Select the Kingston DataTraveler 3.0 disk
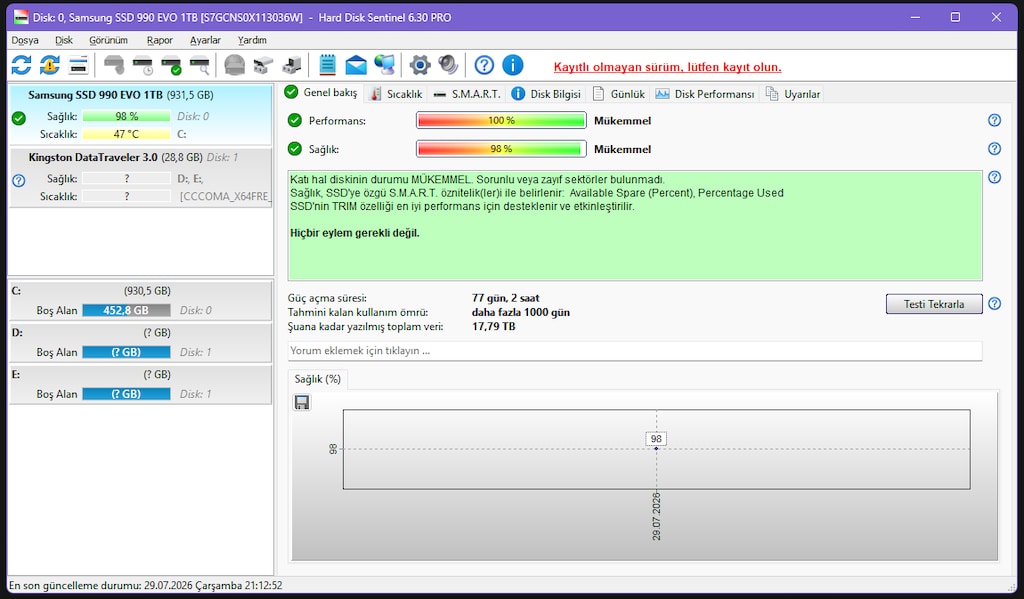Viewport: 1024px width, 599px height. 140,178
